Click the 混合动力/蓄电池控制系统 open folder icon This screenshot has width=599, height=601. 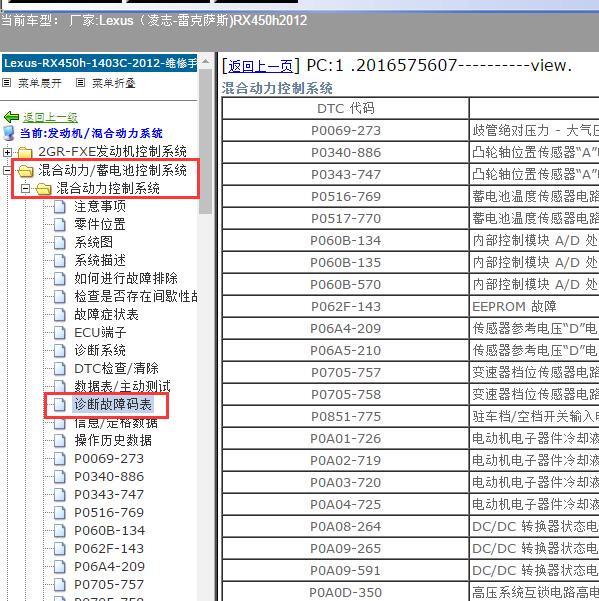(25, 171)
